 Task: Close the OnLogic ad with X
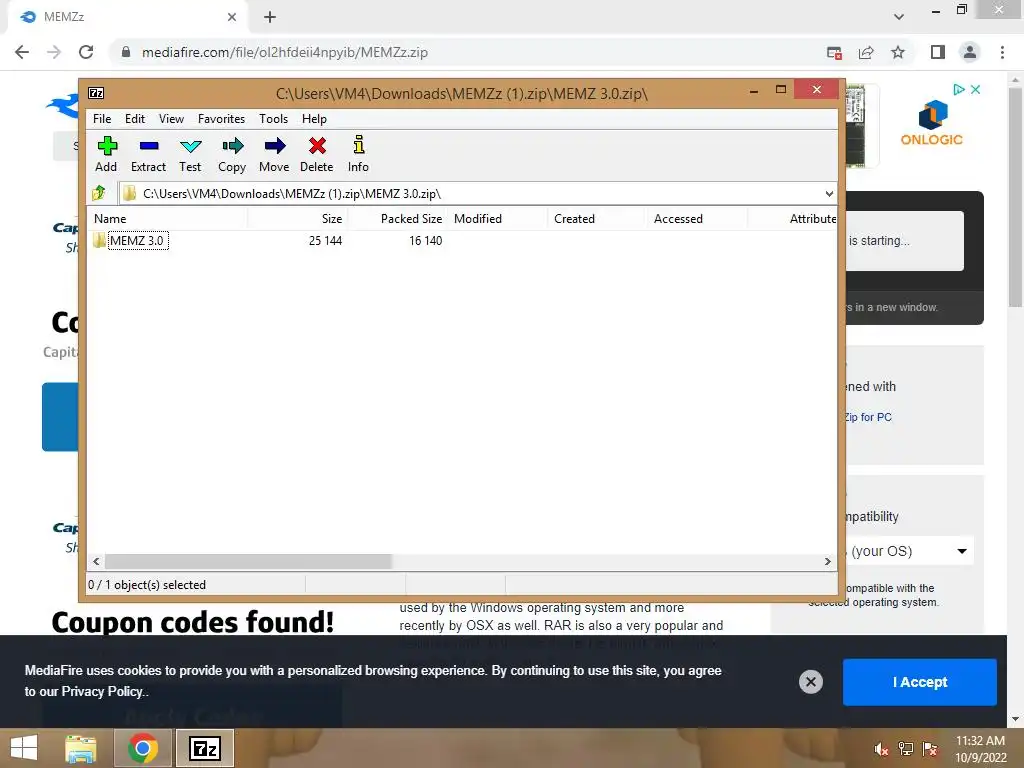975,89
